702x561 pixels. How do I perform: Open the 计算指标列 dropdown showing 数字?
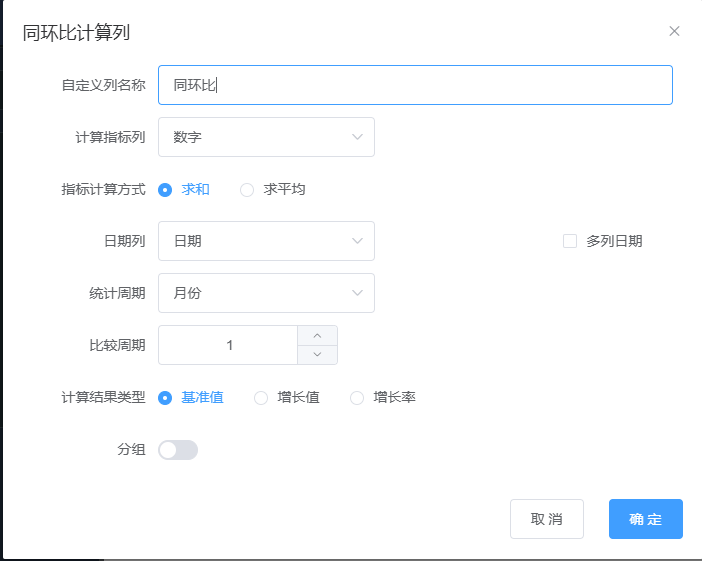[266, 137]
